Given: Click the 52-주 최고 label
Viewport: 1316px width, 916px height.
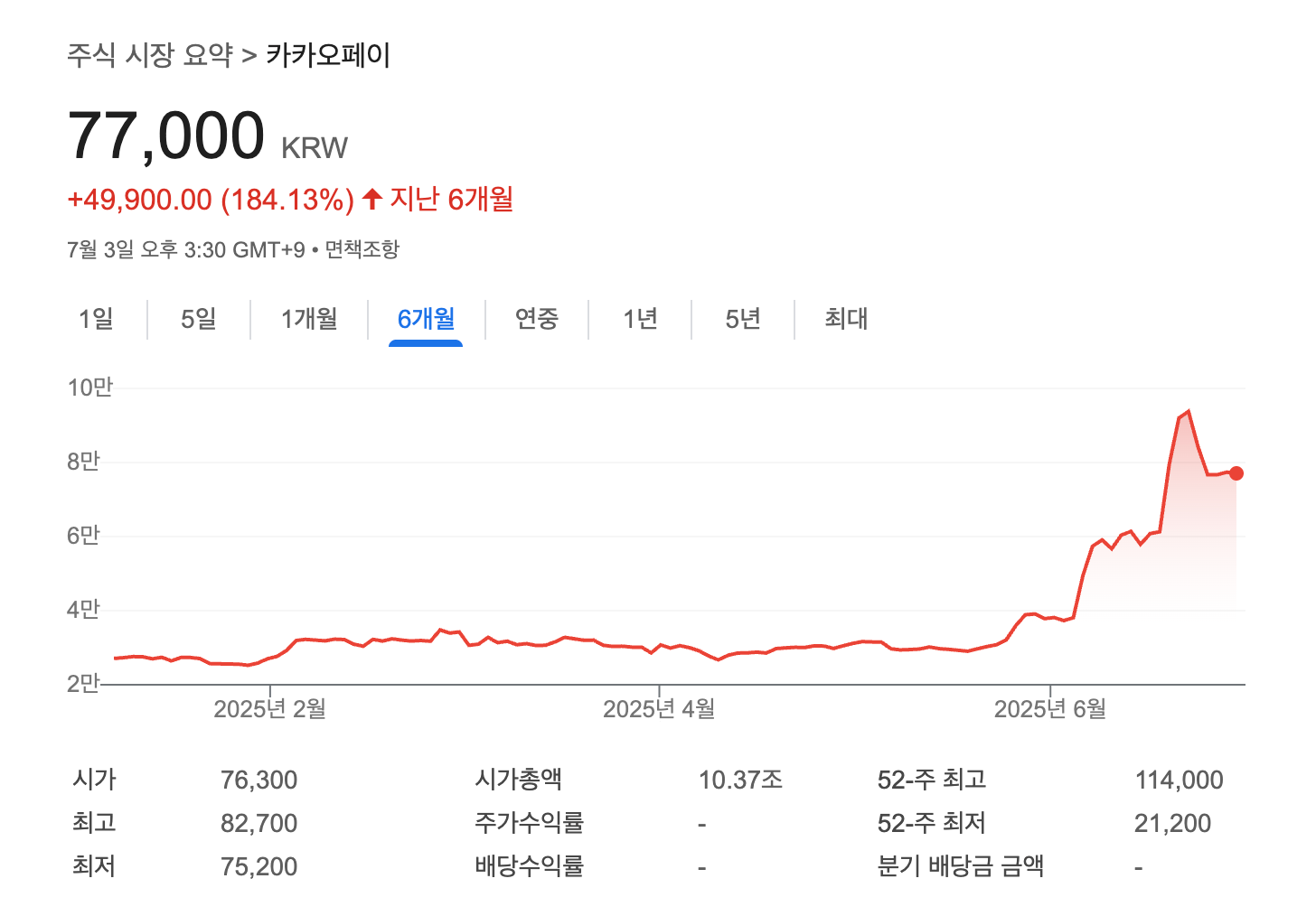Looking at the screenshot, I should pyautogui.click(x=932, y=780).
